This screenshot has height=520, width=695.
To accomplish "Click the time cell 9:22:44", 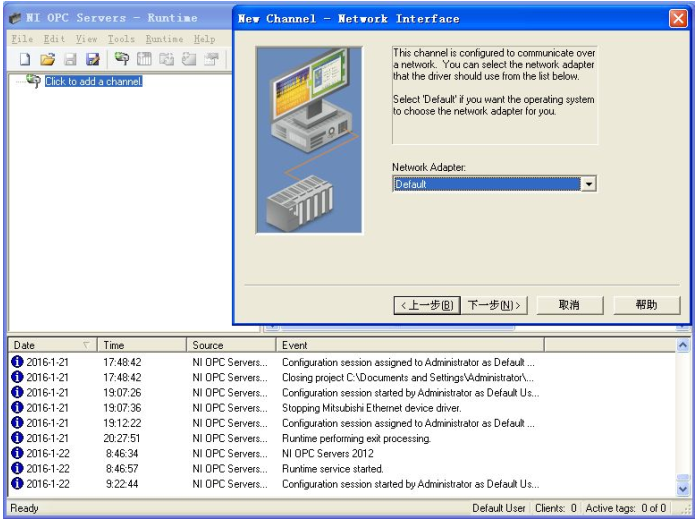I will pyautogui.click(x=122, y=484).
